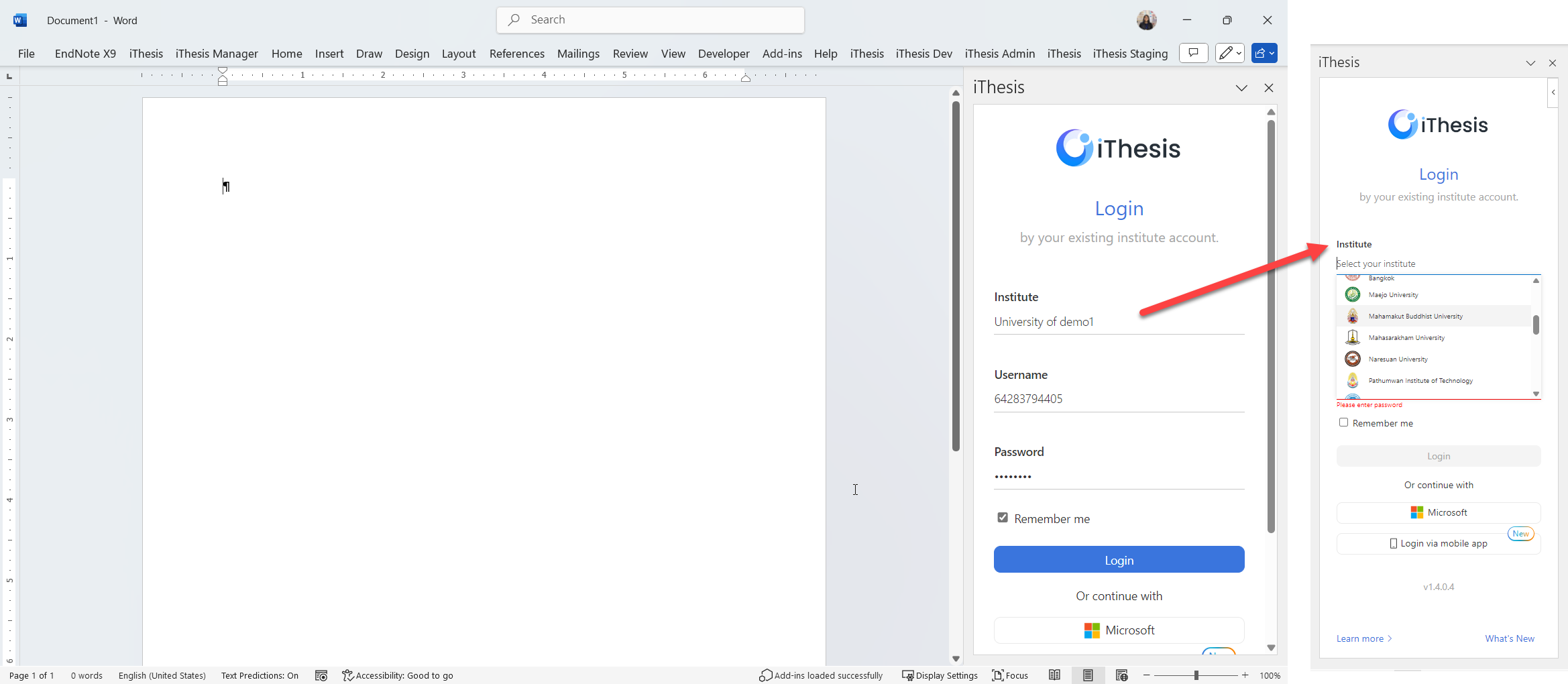This screenshot has width=1568, height=684.
Task: Click the Search box in title bar
Action: 651,20
